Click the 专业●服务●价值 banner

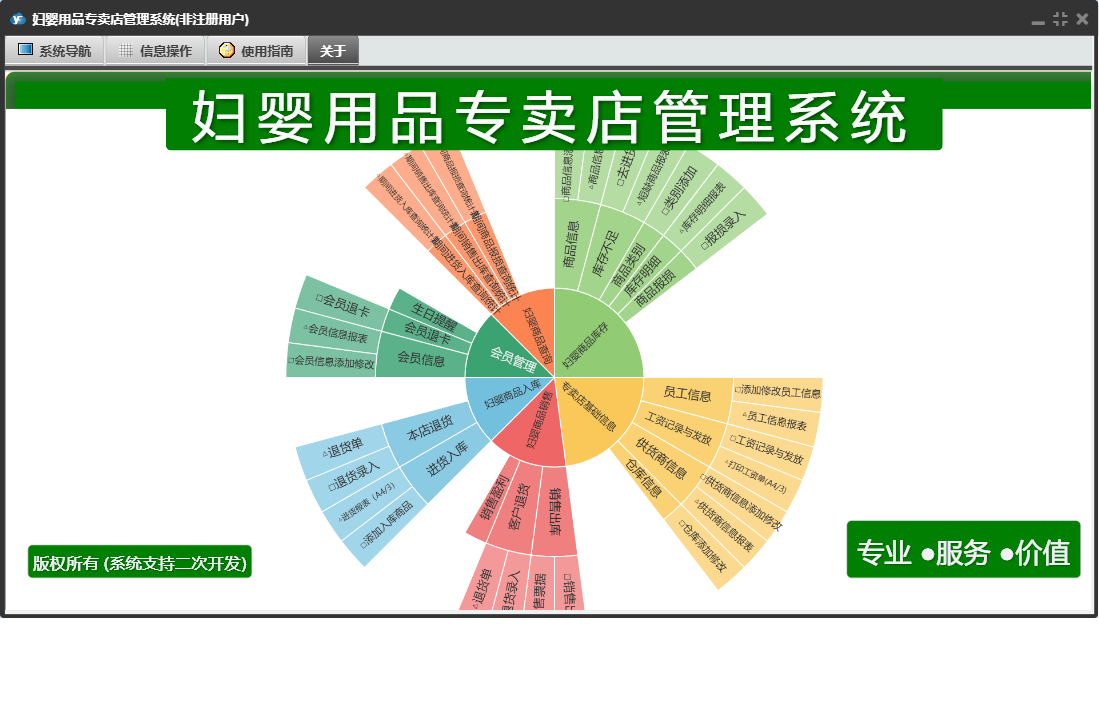963,550
